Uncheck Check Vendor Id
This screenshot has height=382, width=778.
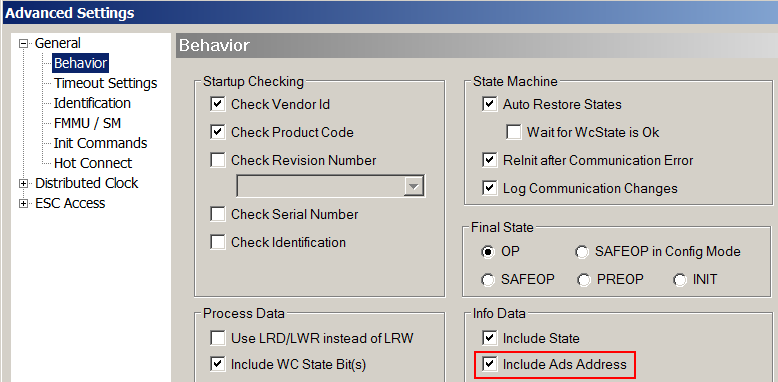pyautogui.click(x=217, y=105)
